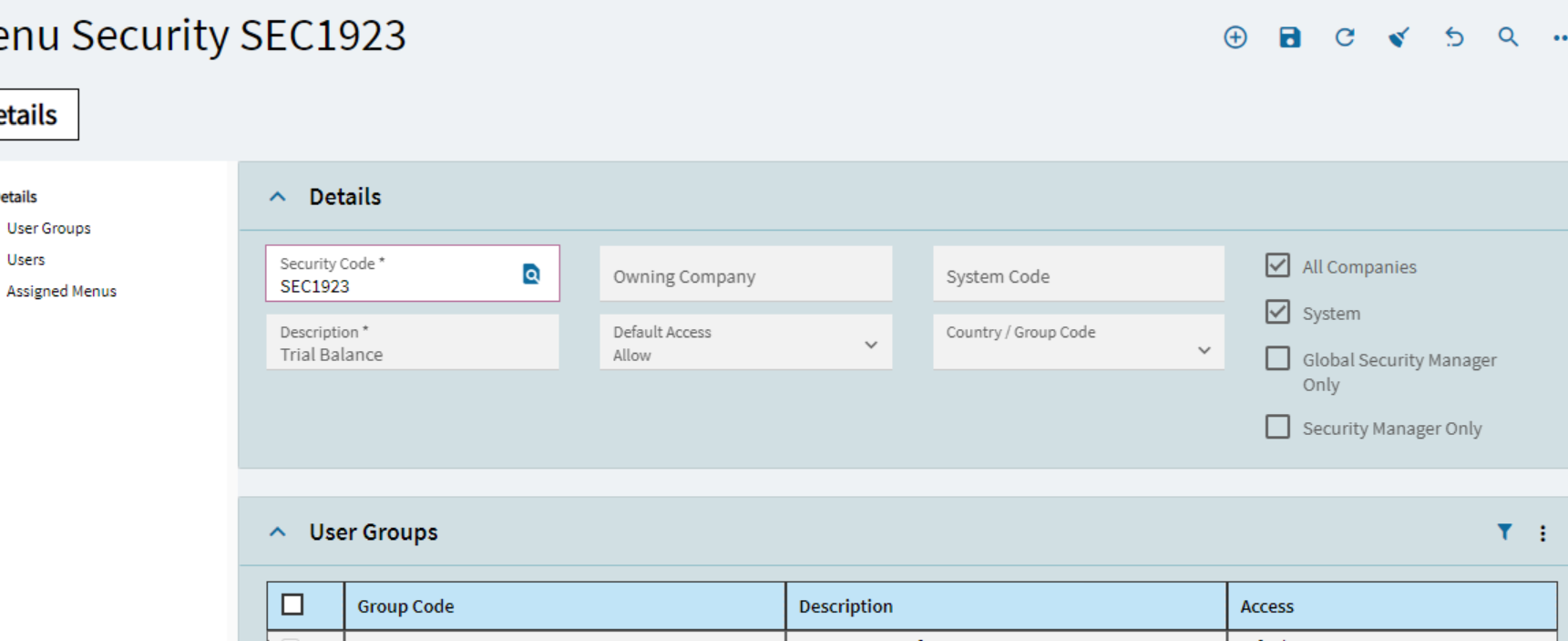Click the clear broom icon
The image size is (1568, 641).
(x=1399, y=37)
